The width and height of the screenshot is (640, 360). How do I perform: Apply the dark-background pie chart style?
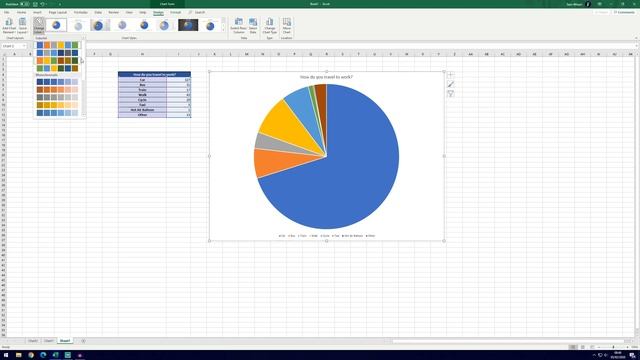(x=188, y=25)
